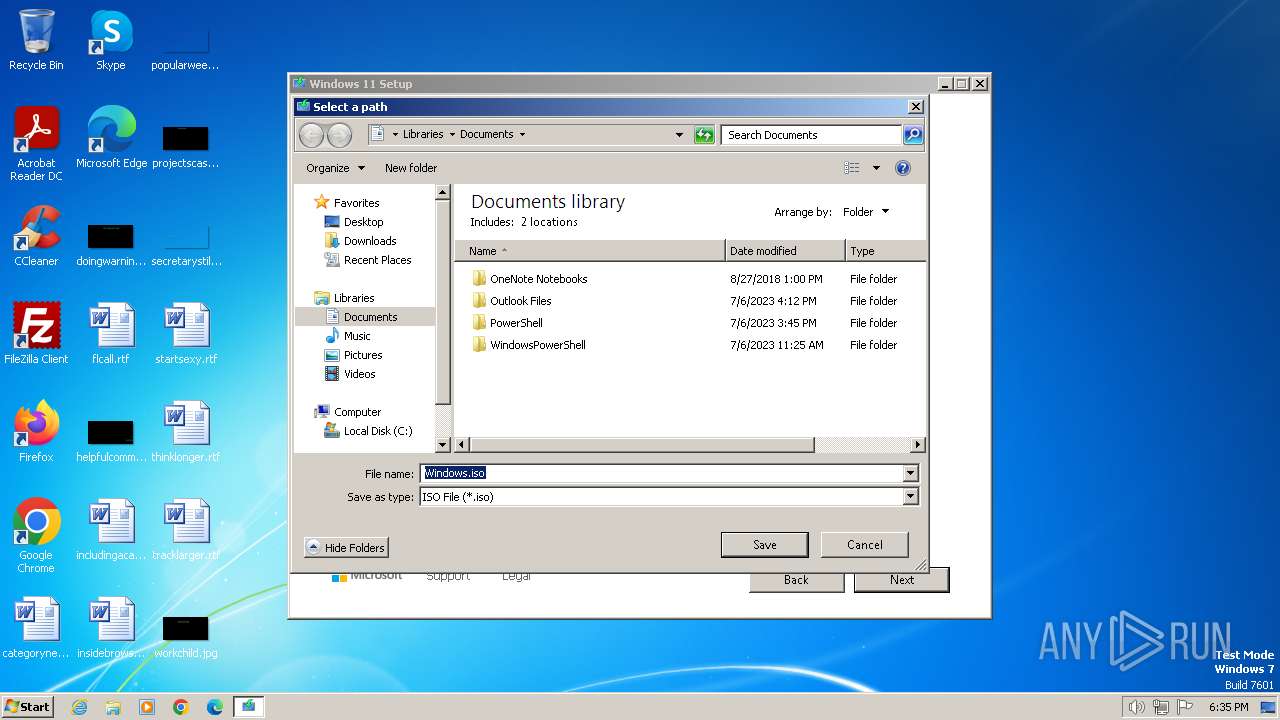
Task: Open Edge from the taskbar
Action: tap(215, 707)
